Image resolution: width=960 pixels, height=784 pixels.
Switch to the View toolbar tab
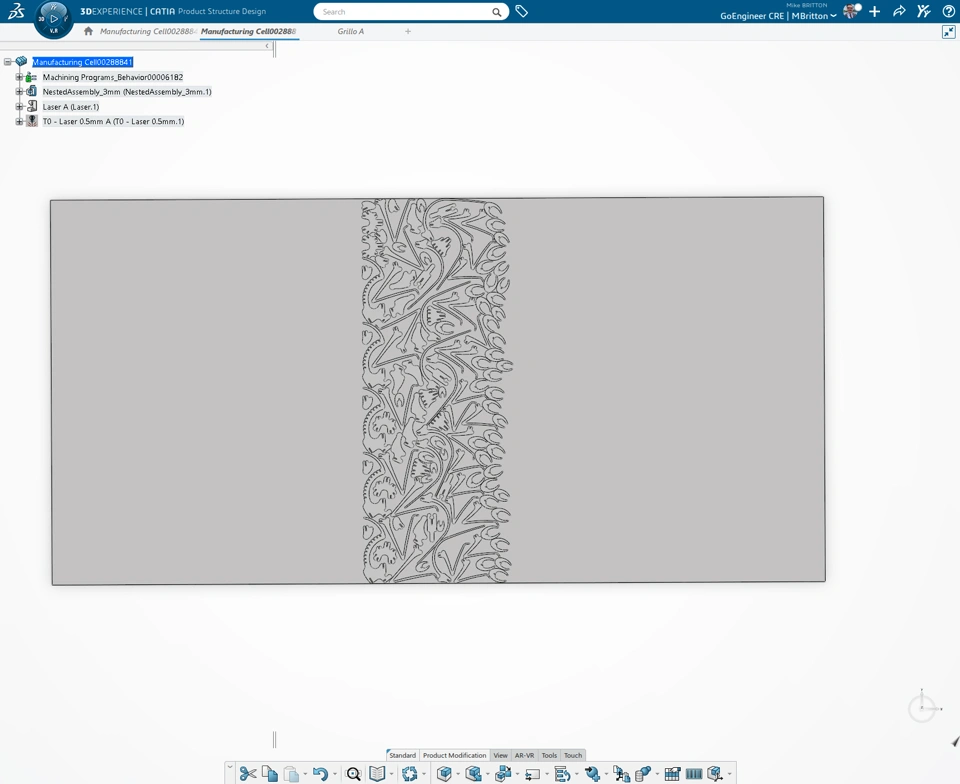[500, 755]
